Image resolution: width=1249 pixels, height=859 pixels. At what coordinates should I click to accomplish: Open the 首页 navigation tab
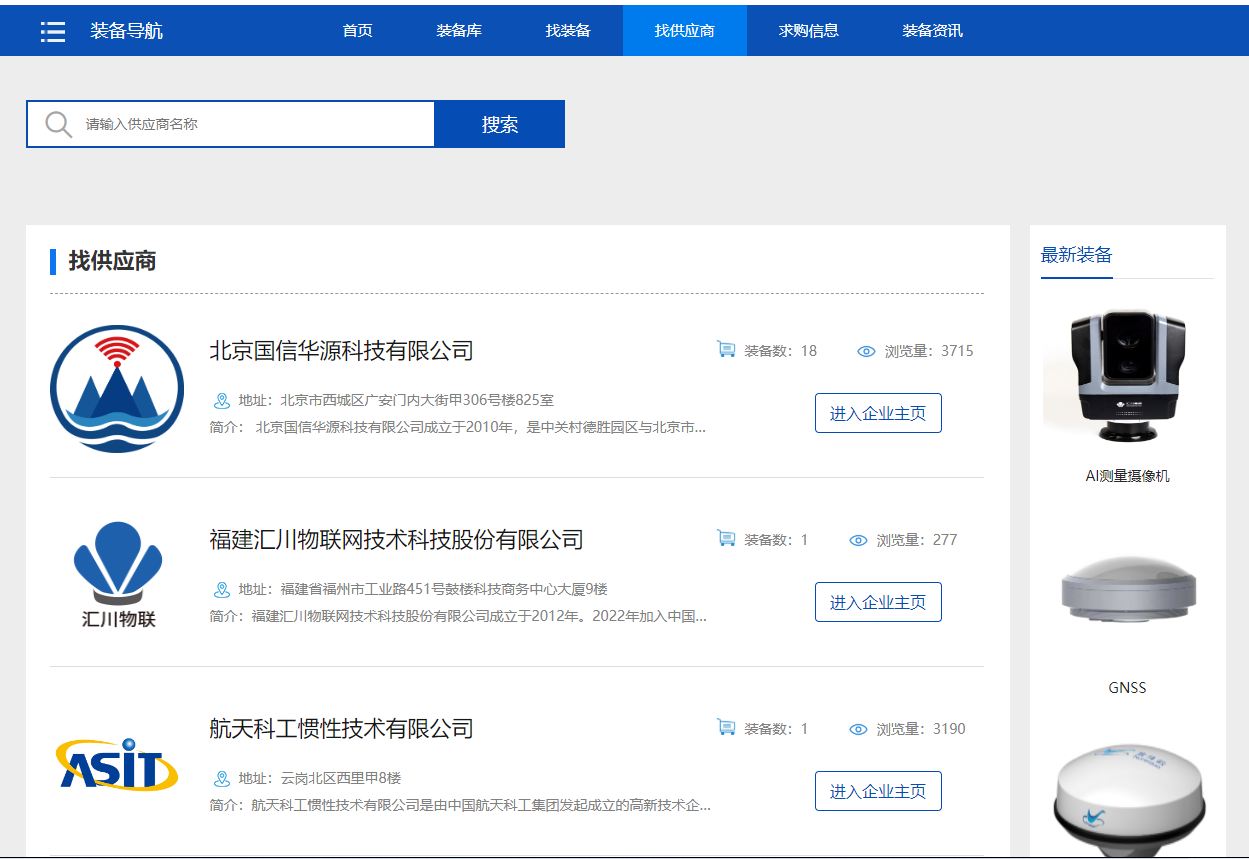357,31
